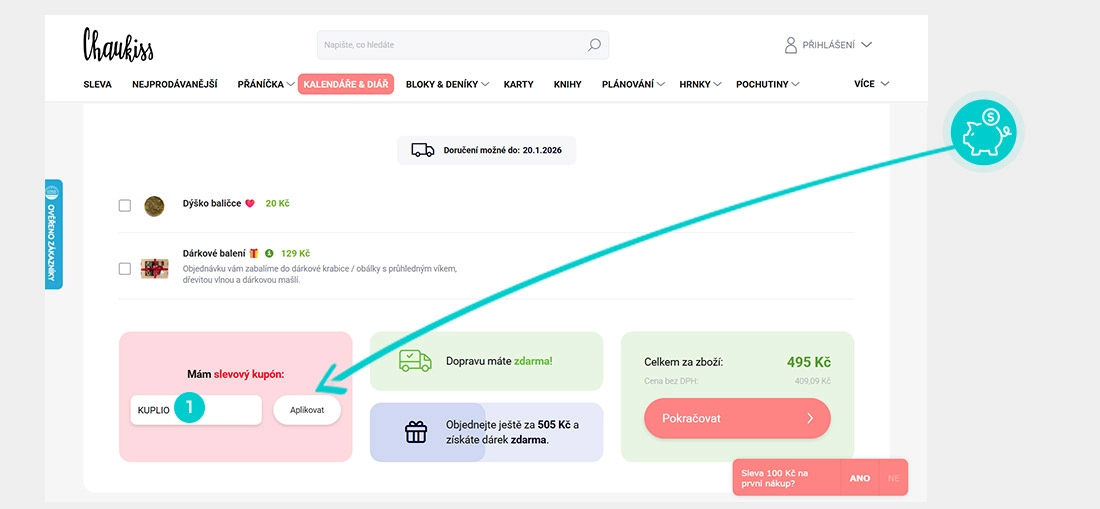Click the green free-shipping truck icon
Screen dimensions: 1100x509
(415, 360)
